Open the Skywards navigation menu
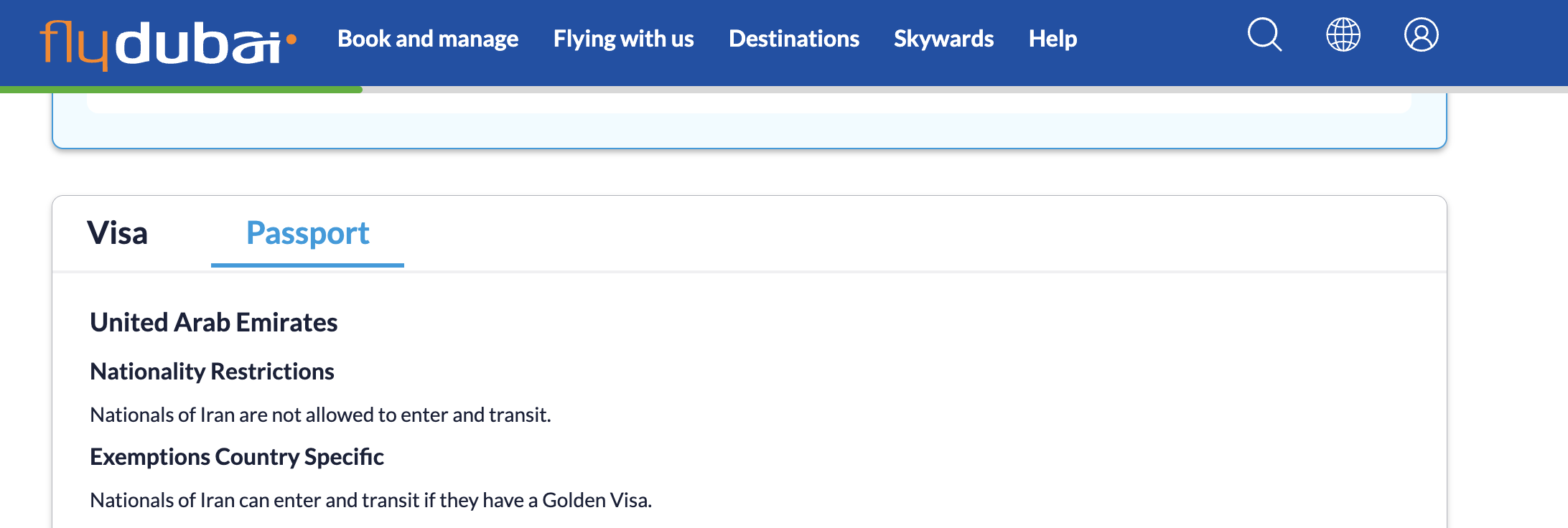The width and height of the screenshot is (1568, 528). pos(943,39)
